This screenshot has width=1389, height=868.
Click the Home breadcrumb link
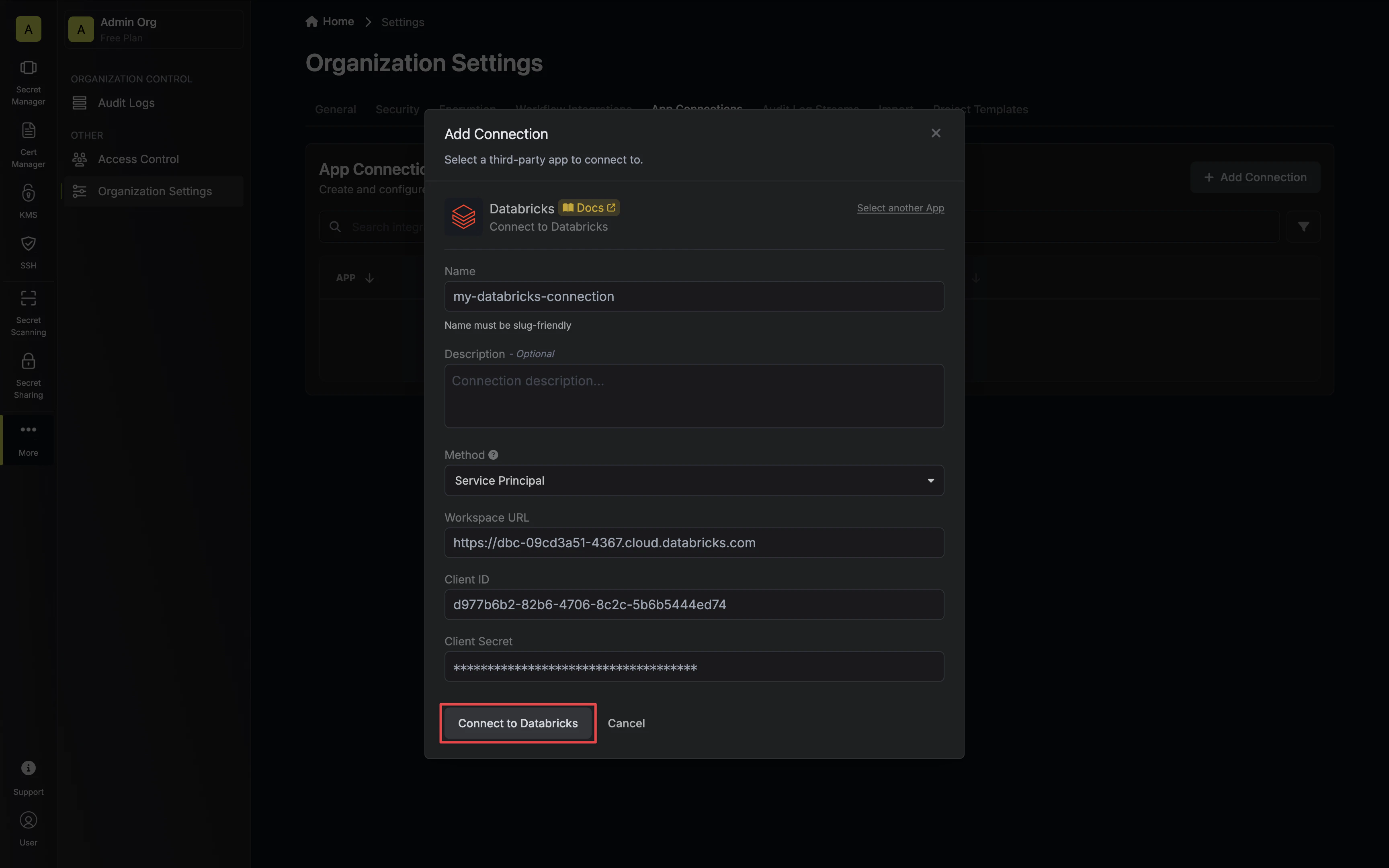pos(330,22)
